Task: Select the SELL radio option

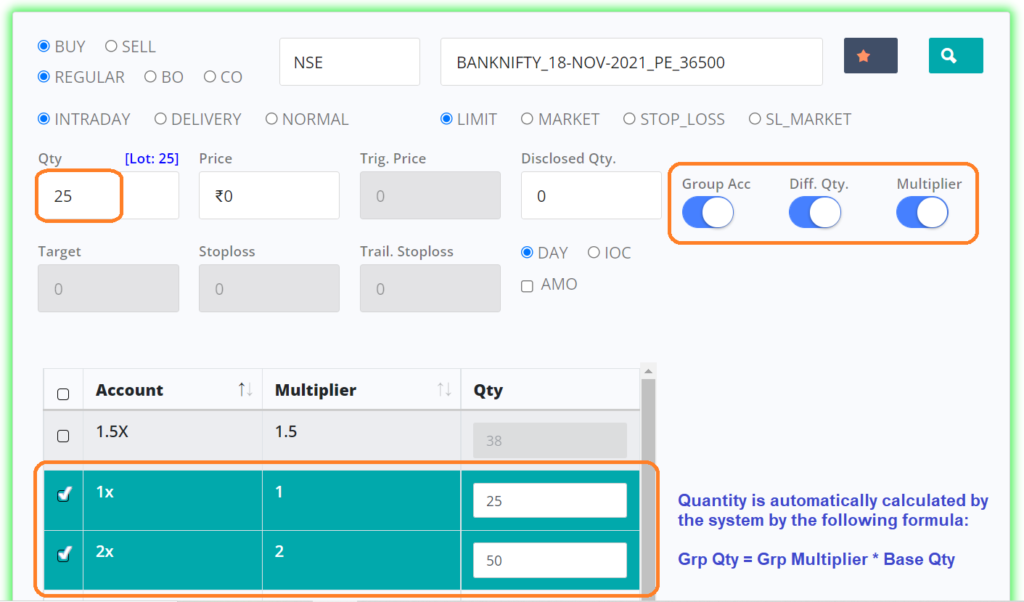Action: click(111, 46)
